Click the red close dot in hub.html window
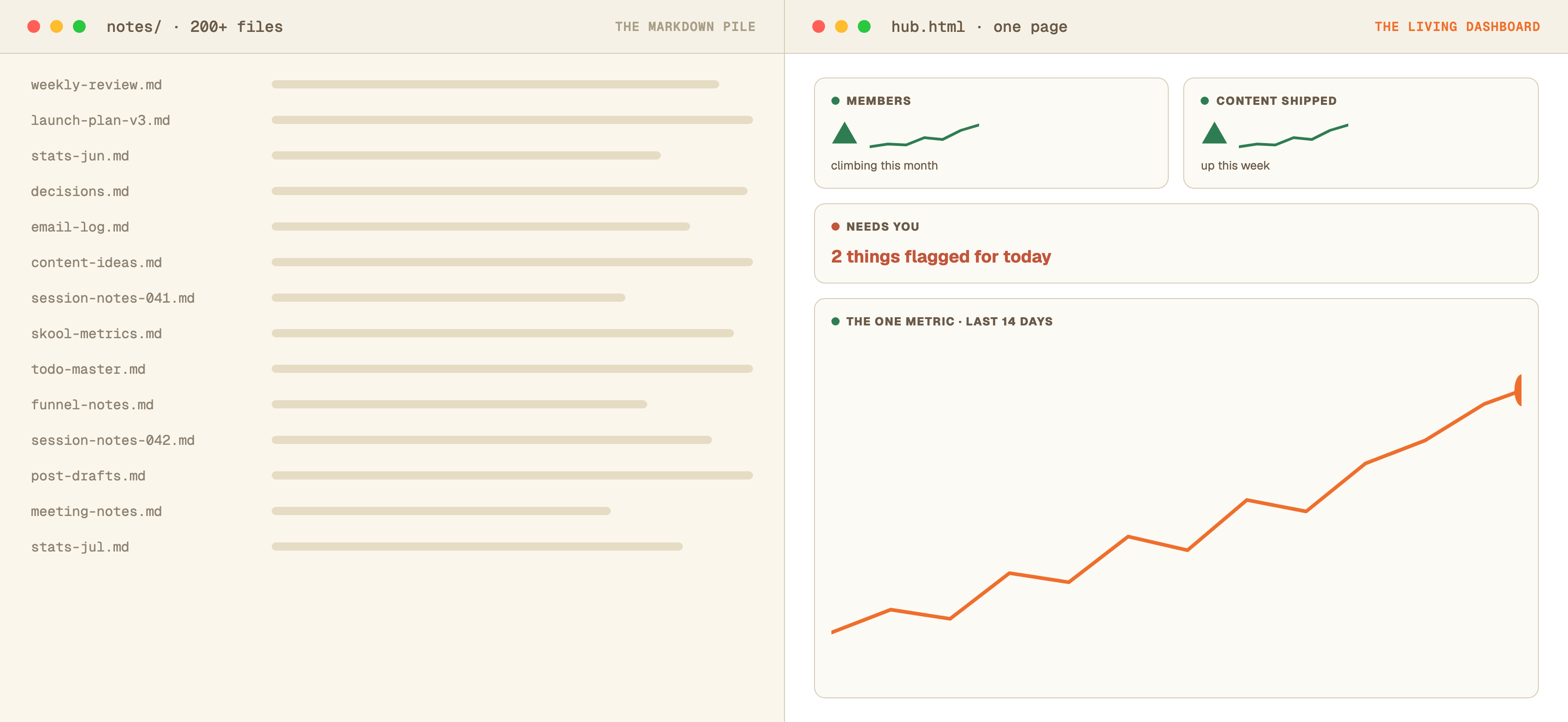Screen dimensions: 1568x722 (x=819, y=27)
